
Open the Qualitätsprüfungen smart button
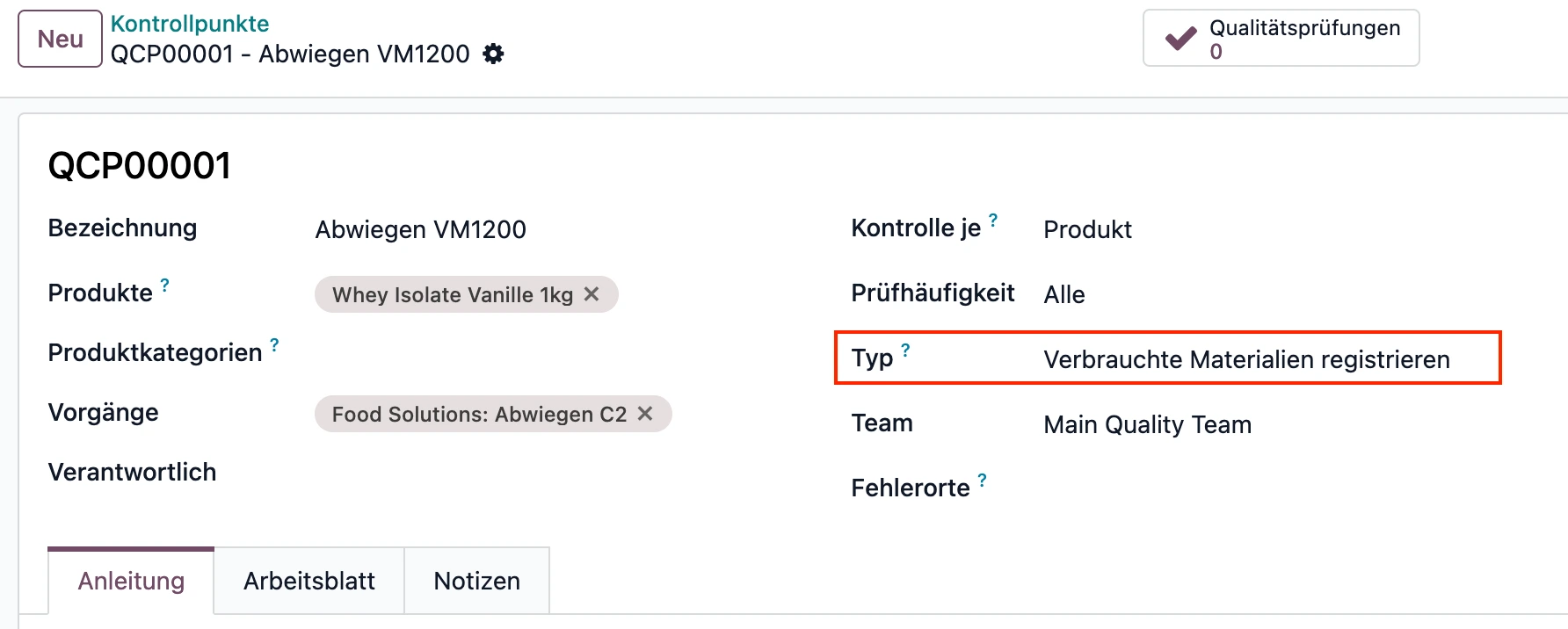point(1280,37)
